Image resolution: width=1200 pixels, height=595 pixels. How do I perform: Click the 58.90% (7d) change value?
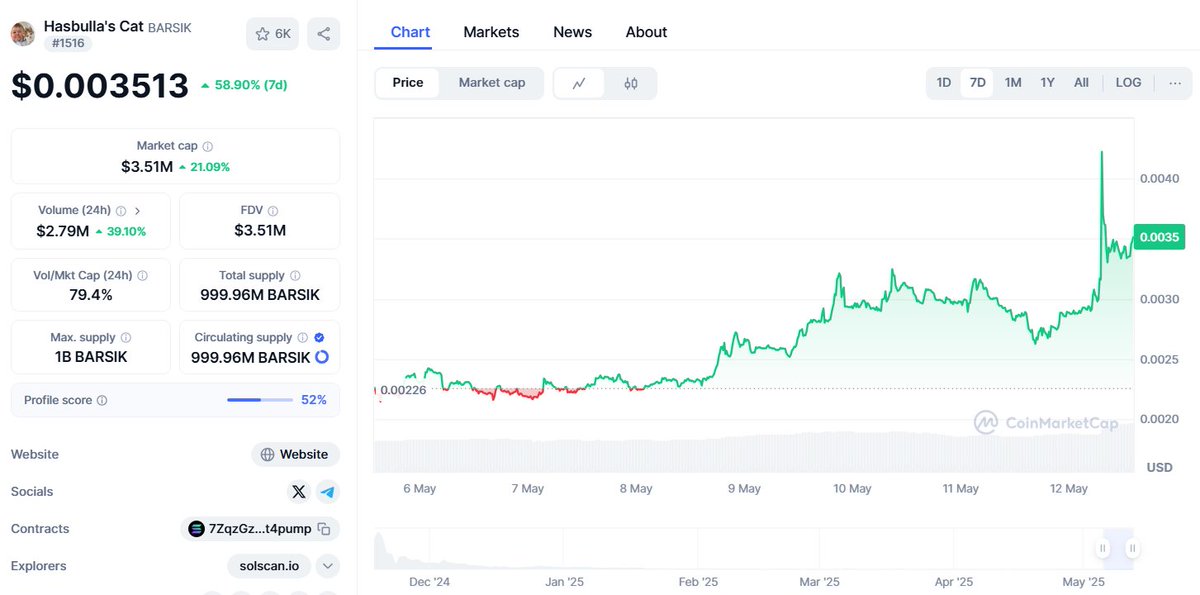pyautogui.click(x=244, y=86)
